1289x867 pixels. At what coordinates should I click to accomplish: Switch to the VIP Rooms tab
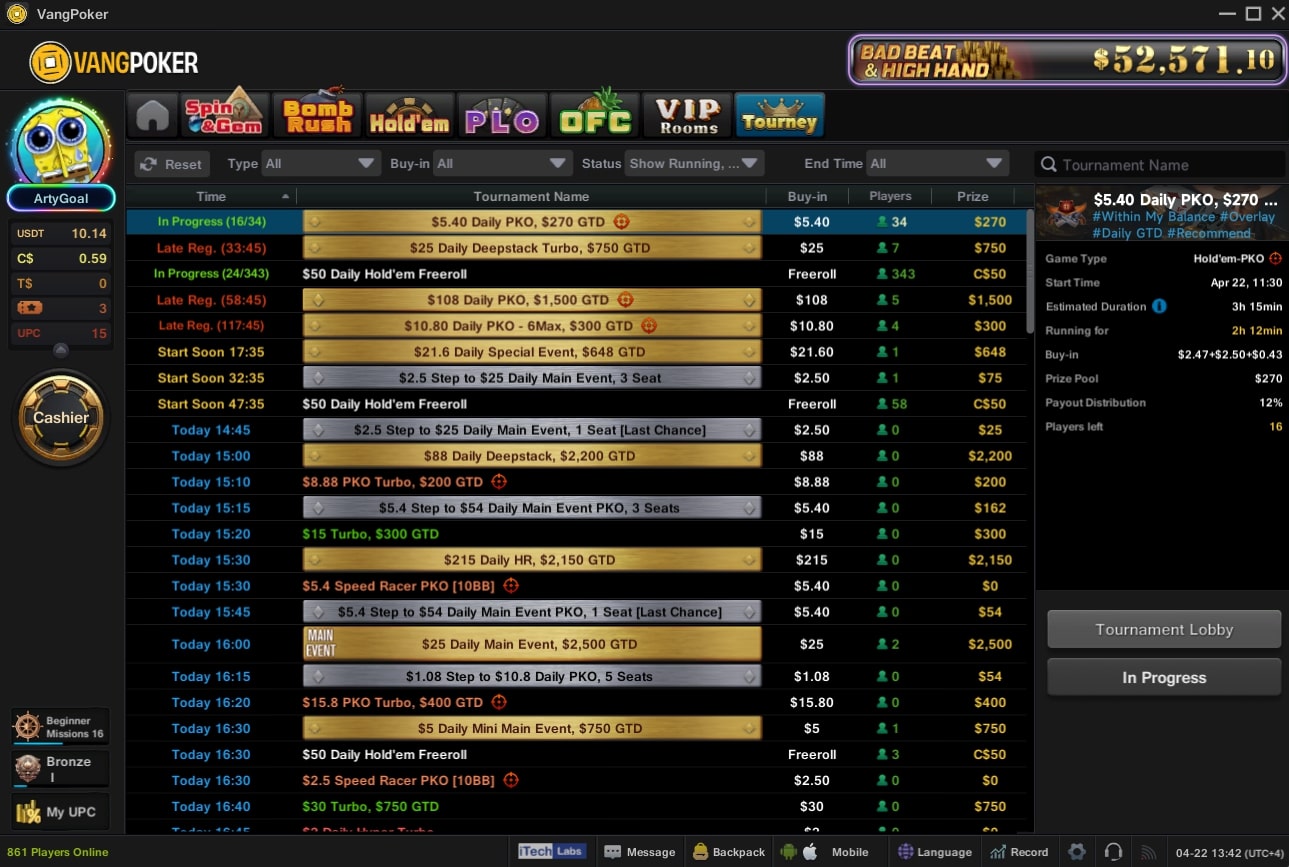[x=687, y=116]
